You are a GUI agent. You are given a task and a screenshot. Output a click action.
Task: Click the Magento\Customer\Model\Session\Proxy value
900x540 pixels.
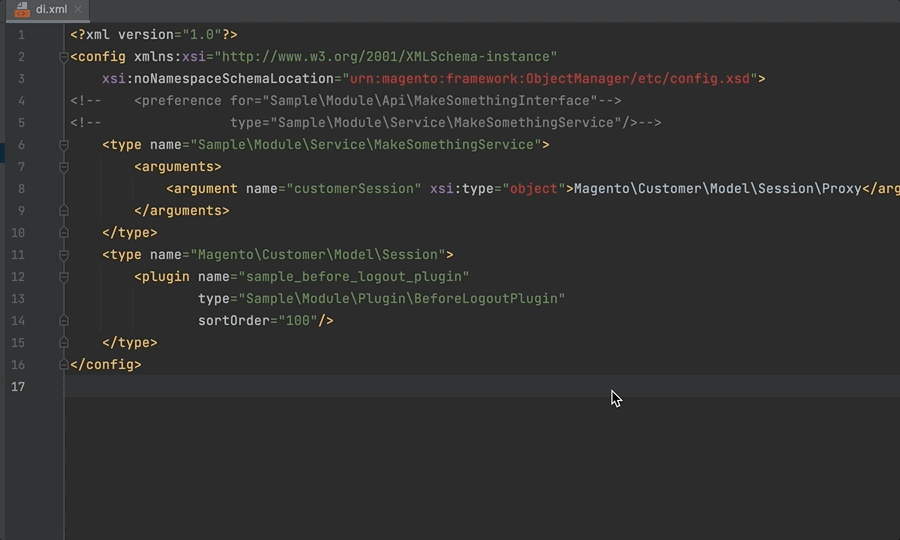coord(717,189)
